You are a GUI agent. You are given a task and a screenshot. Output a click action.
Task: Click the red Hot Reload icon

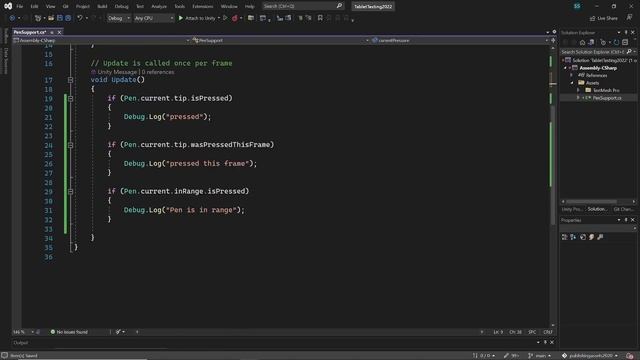(235, 18)
